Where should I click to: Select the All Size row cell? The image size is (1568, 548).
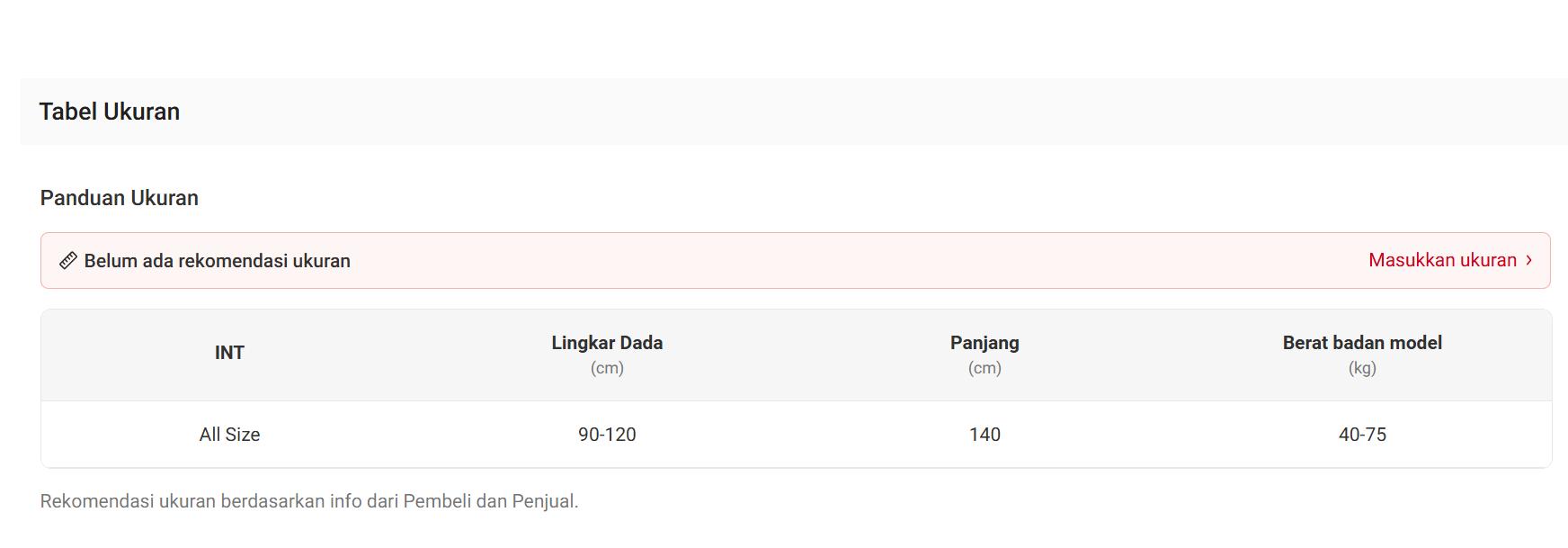(x=229, y=435)
